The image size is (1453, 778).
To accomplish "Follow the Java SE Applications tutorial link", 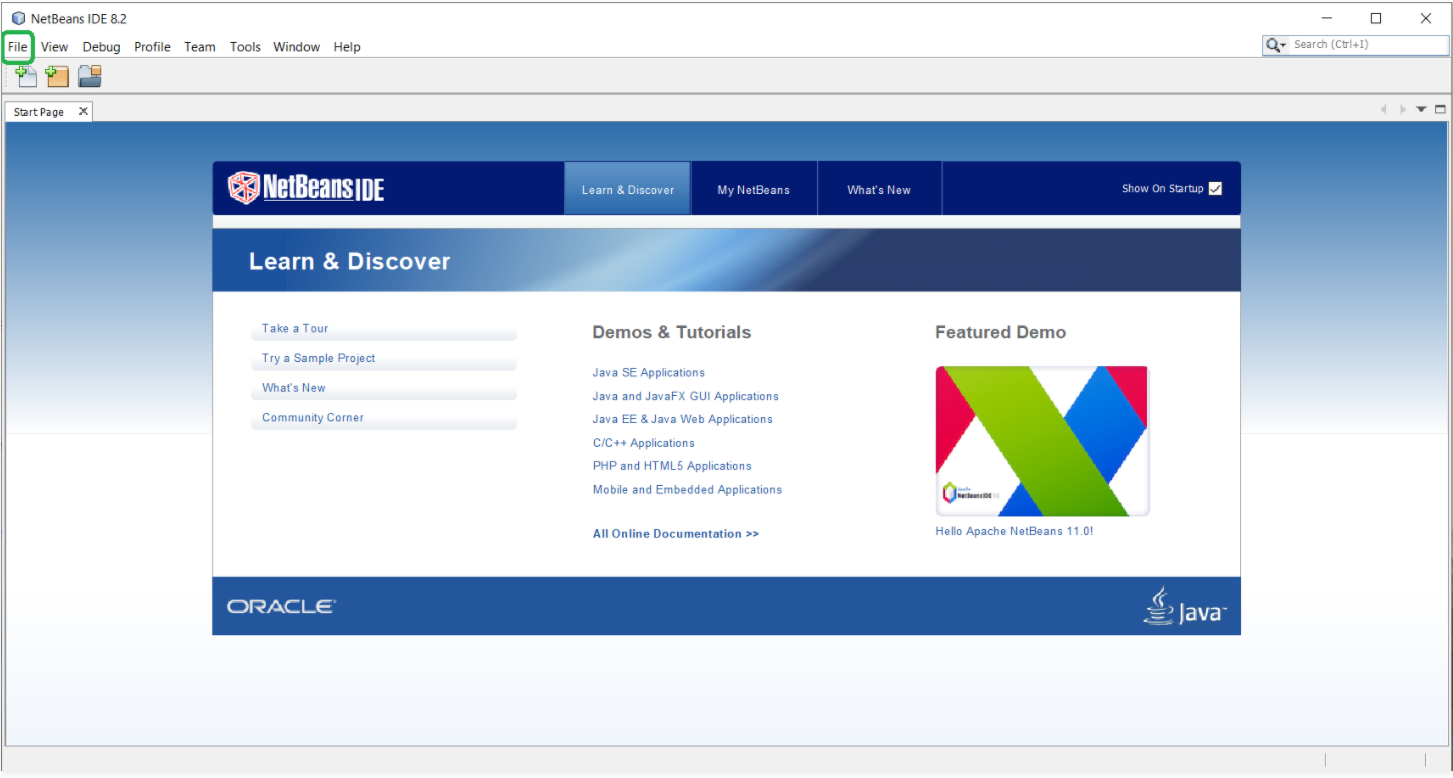I will click(648, 372).
